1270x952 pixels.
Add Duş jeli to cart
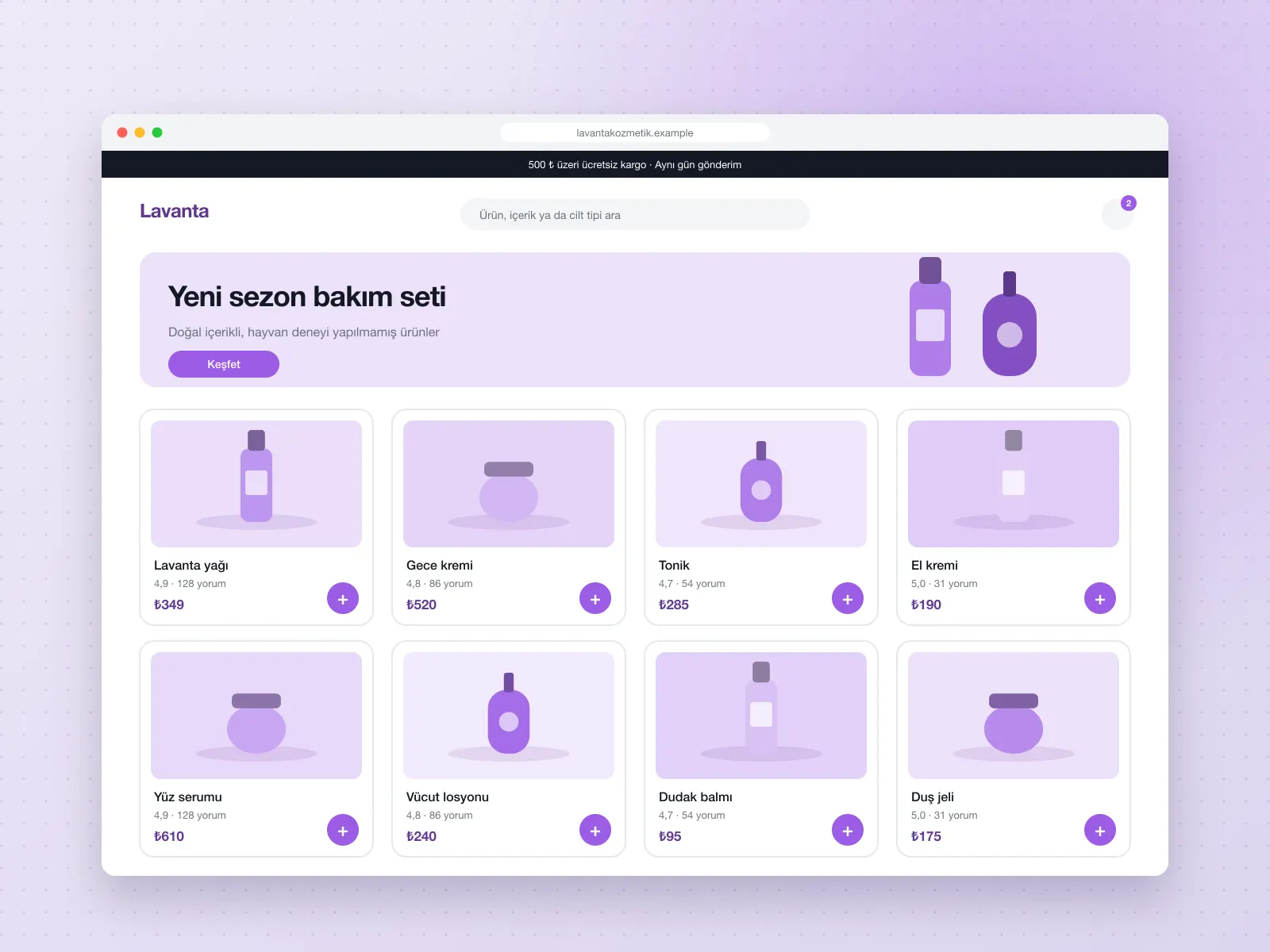pyautogui.click(x=1100, y=831)
